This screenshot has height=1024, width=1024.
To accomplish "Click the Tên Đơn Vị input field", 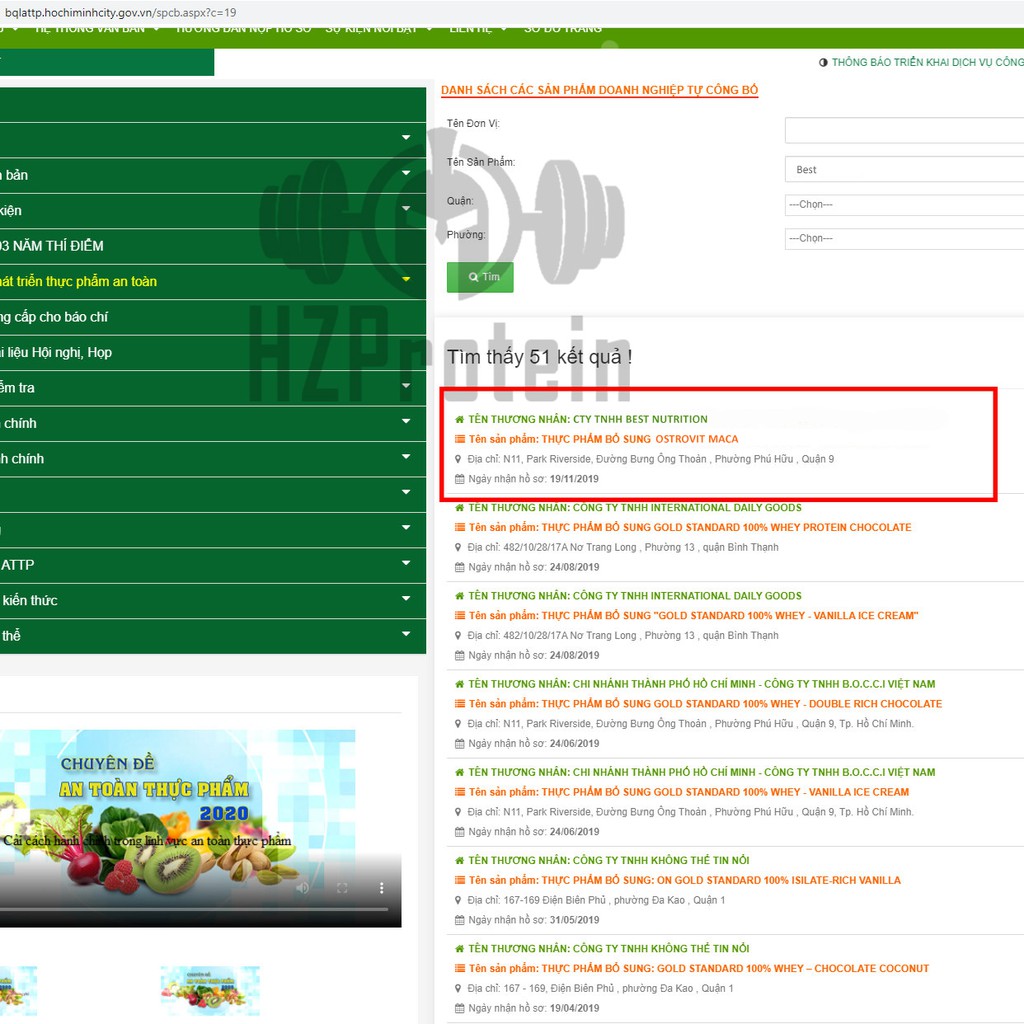I will [904, 131].
